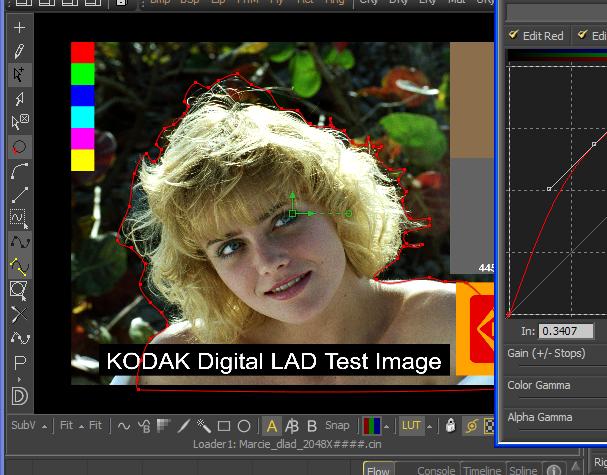This screenshot has height=475, width=607.
Task: Click the wave icon in viewer toolbar
Action: coord(124,426)
